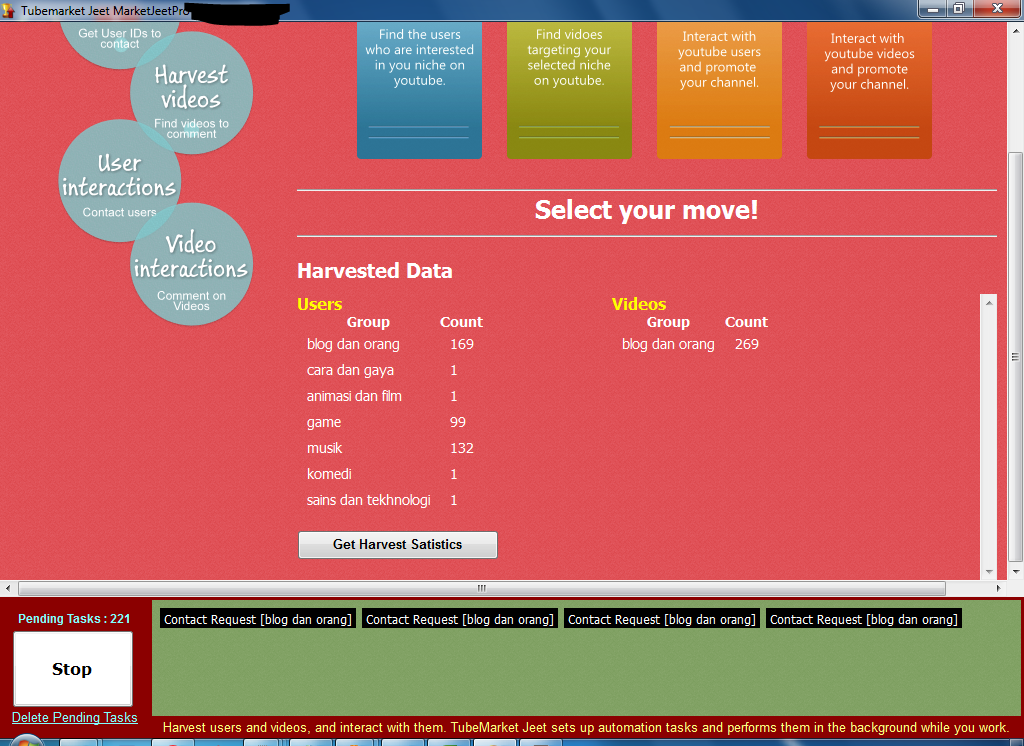Select the red Interact with youtube videos card
1024x746 pixels.
[869, 89]
